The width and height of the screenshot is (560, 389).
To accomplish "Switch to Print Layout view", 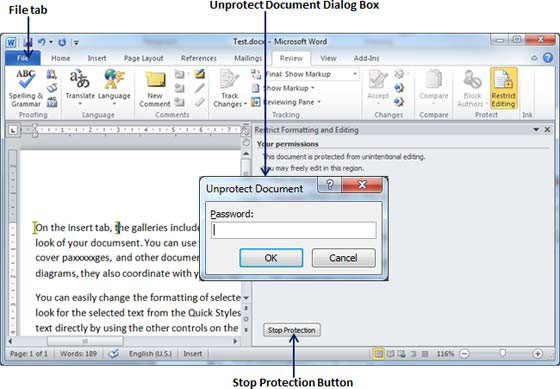I will 378,354.
